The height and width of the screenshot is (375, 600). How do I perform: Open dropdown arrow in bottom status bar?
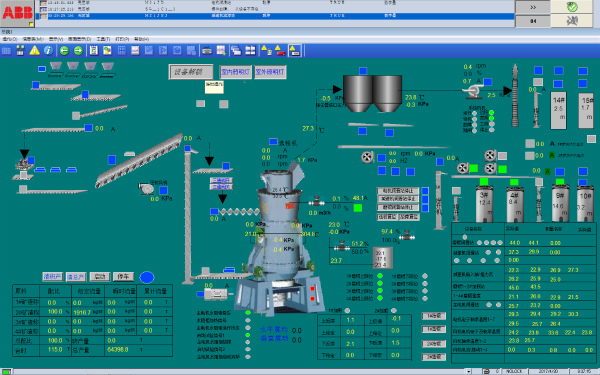(468, 372)
